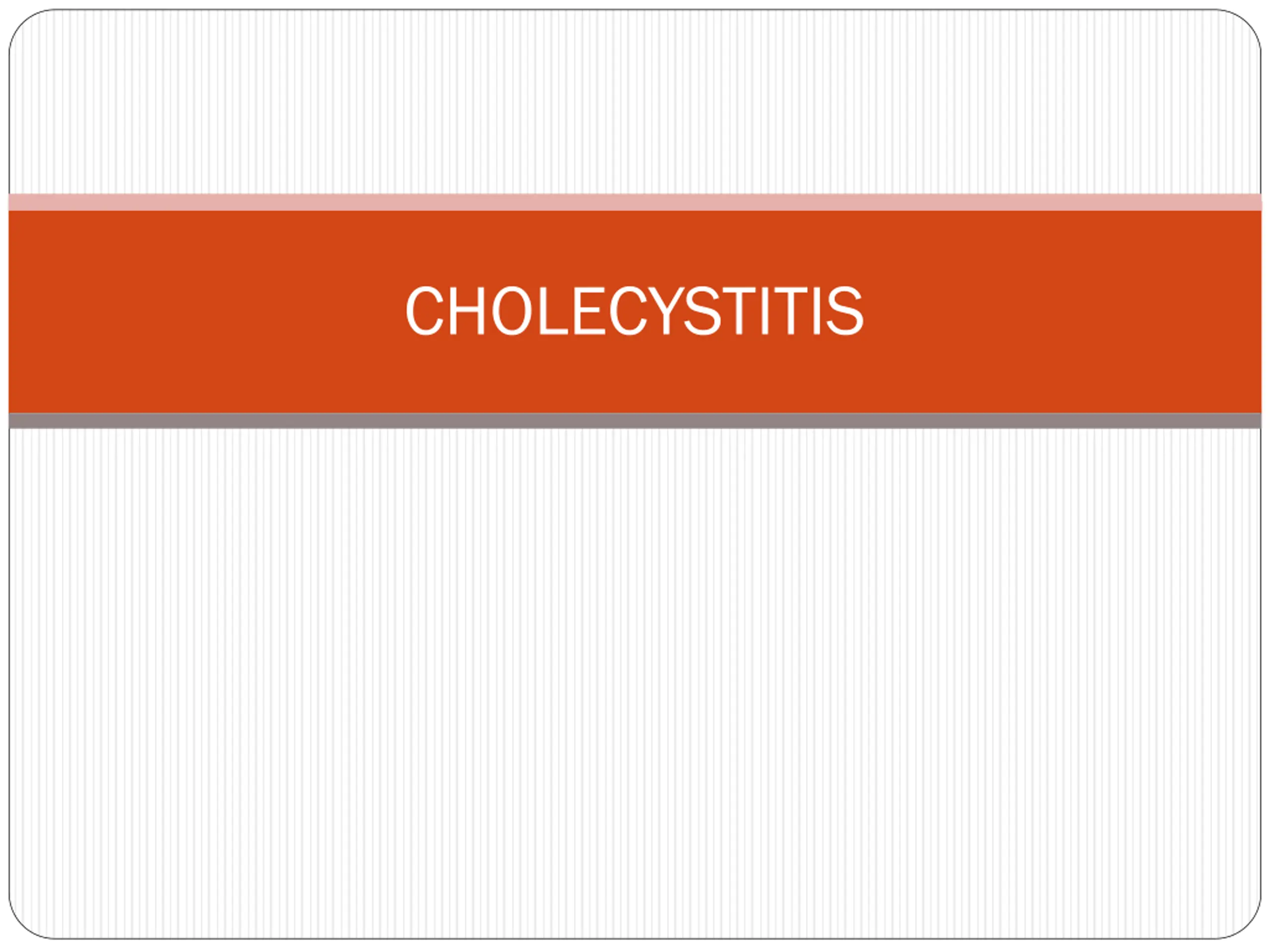Select the orange banner left of the title
The height and width of the screenshot is (952, 1270).
tap(207, 311)
